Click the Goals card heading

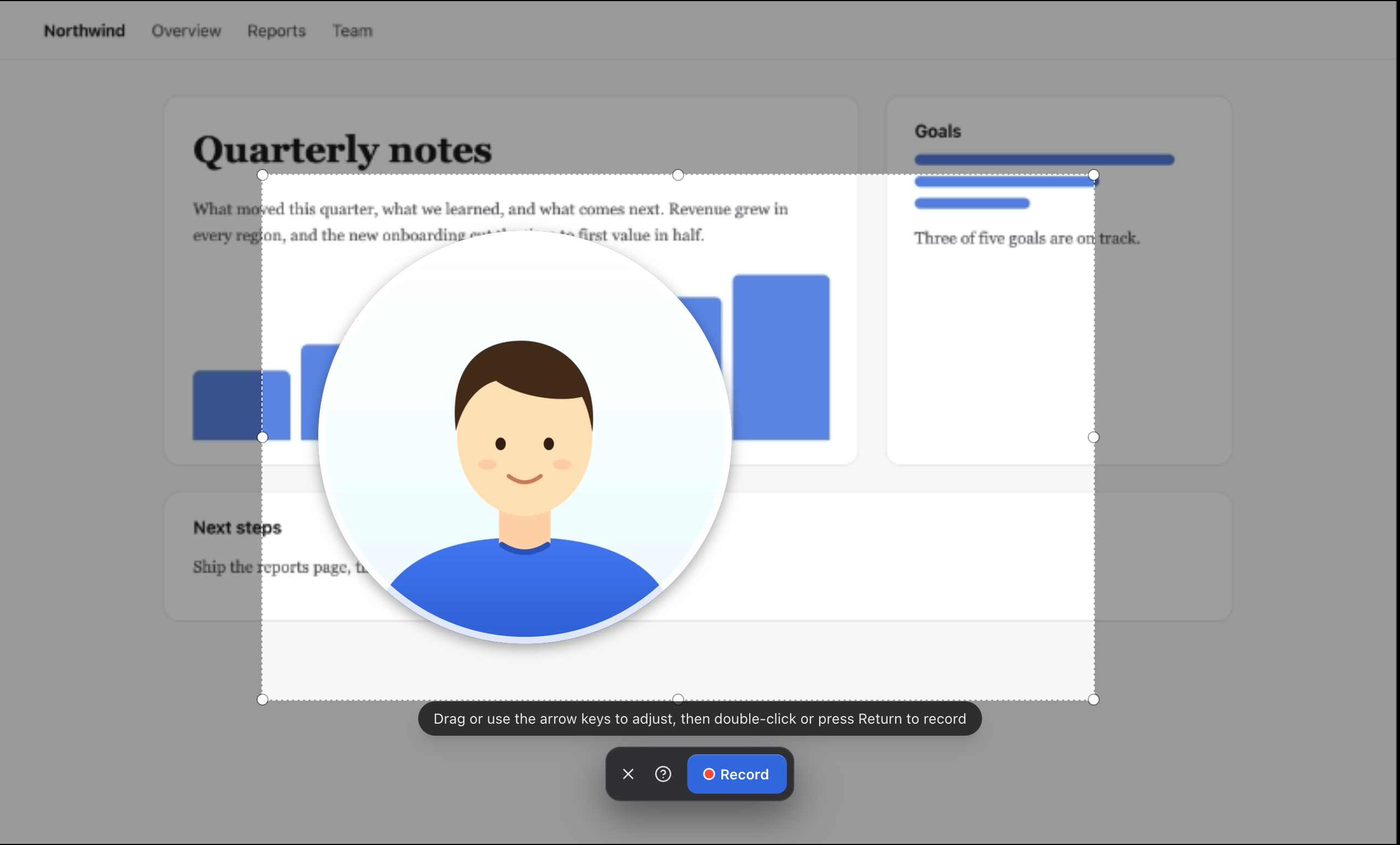pyautogui.click(x=937, y=131)
